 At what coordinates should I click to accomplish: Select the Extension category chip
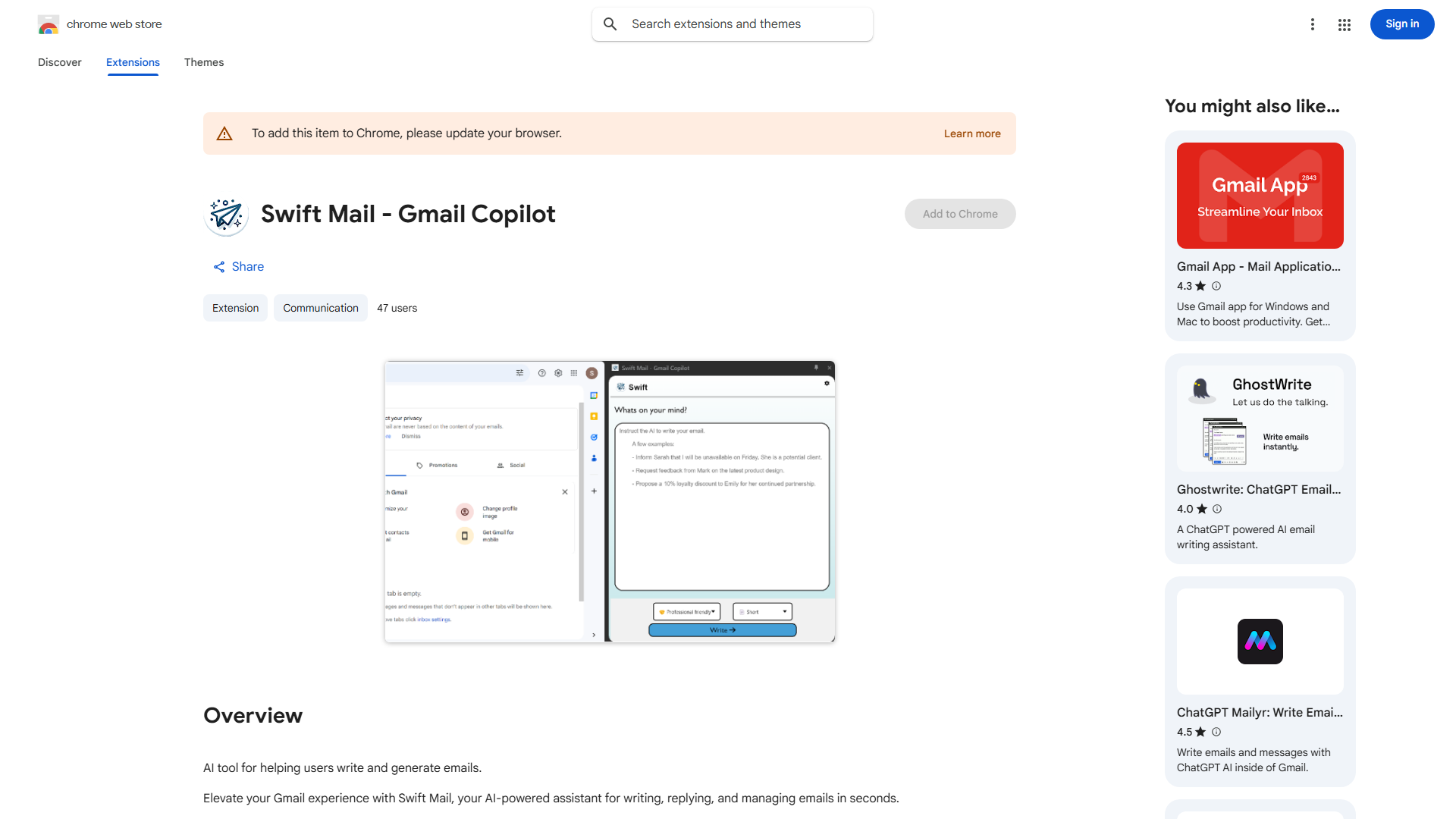coord(235,308)
